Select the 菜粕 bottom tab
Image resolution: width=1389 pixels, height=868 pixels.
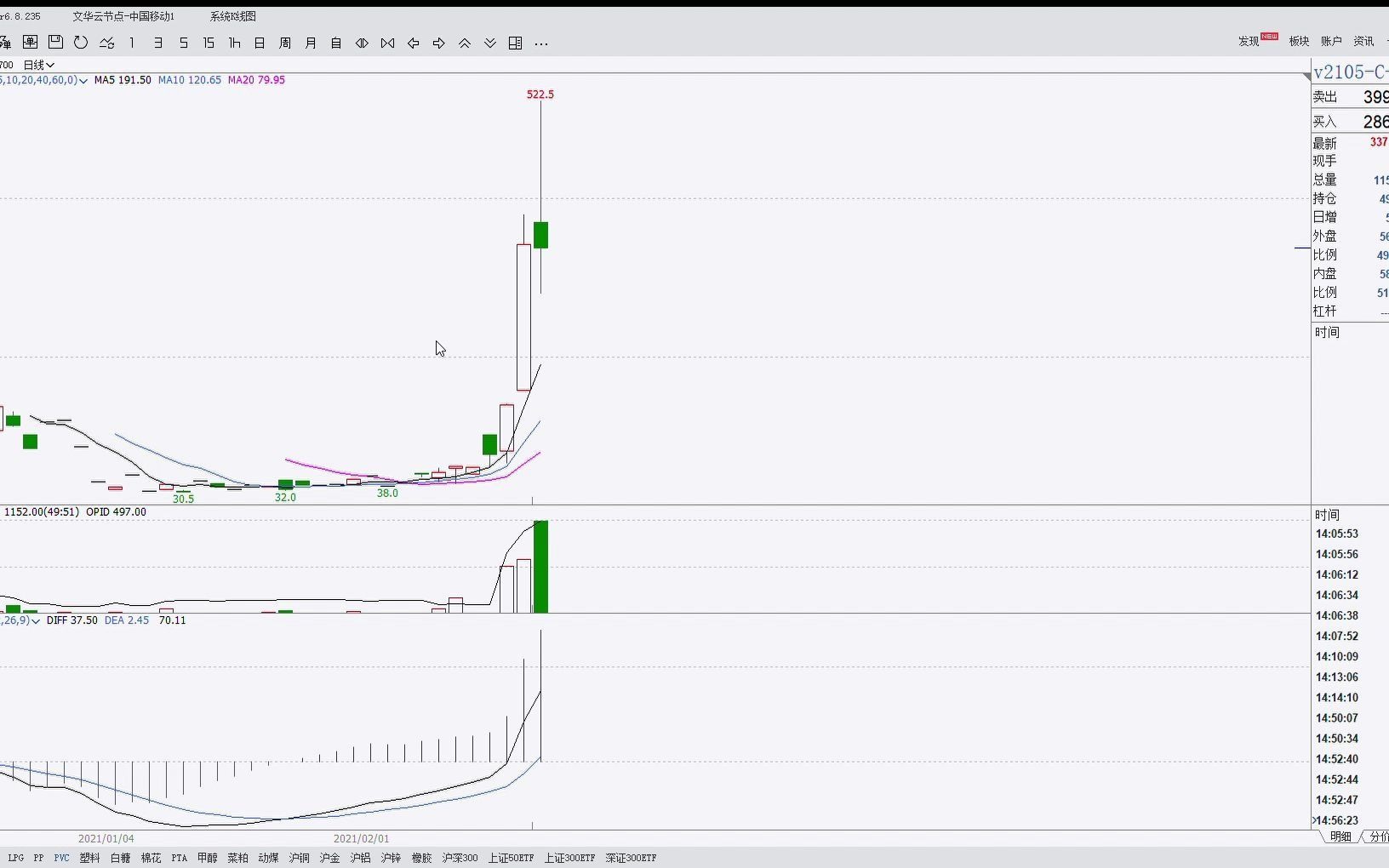coord(237,858)
